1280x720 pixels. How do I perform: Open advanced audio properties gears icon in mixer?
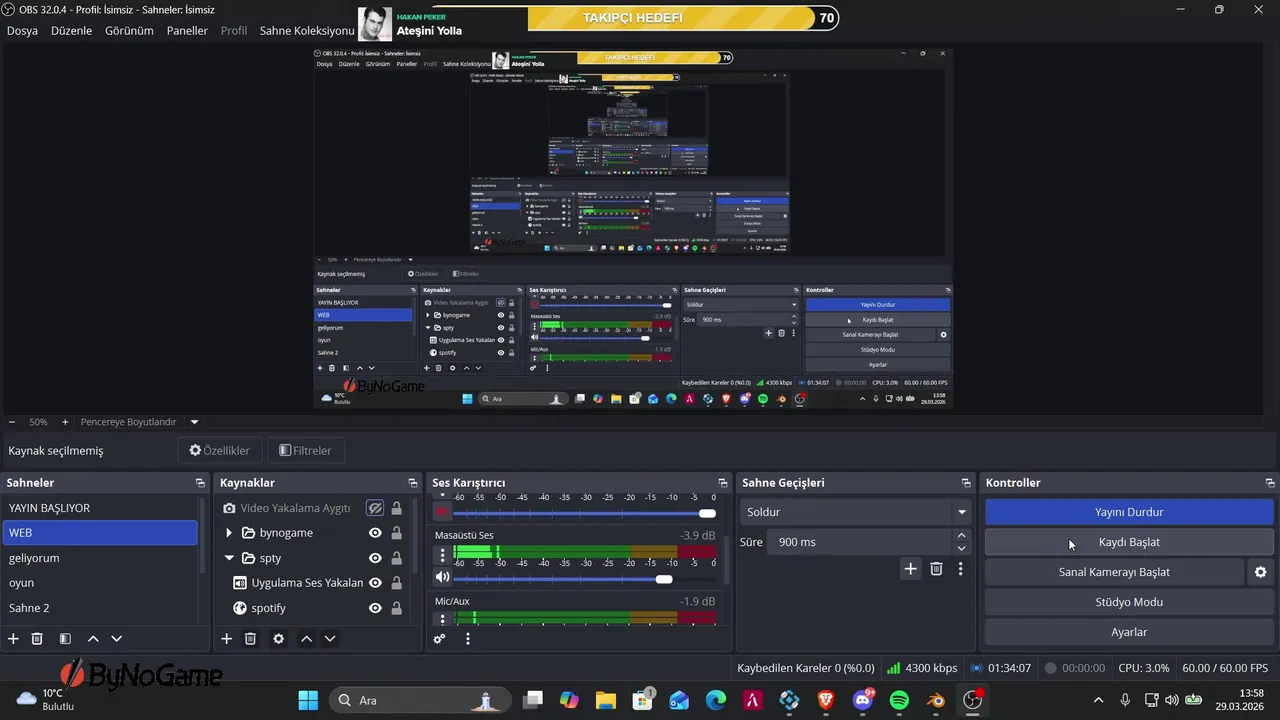click(439, 638)
